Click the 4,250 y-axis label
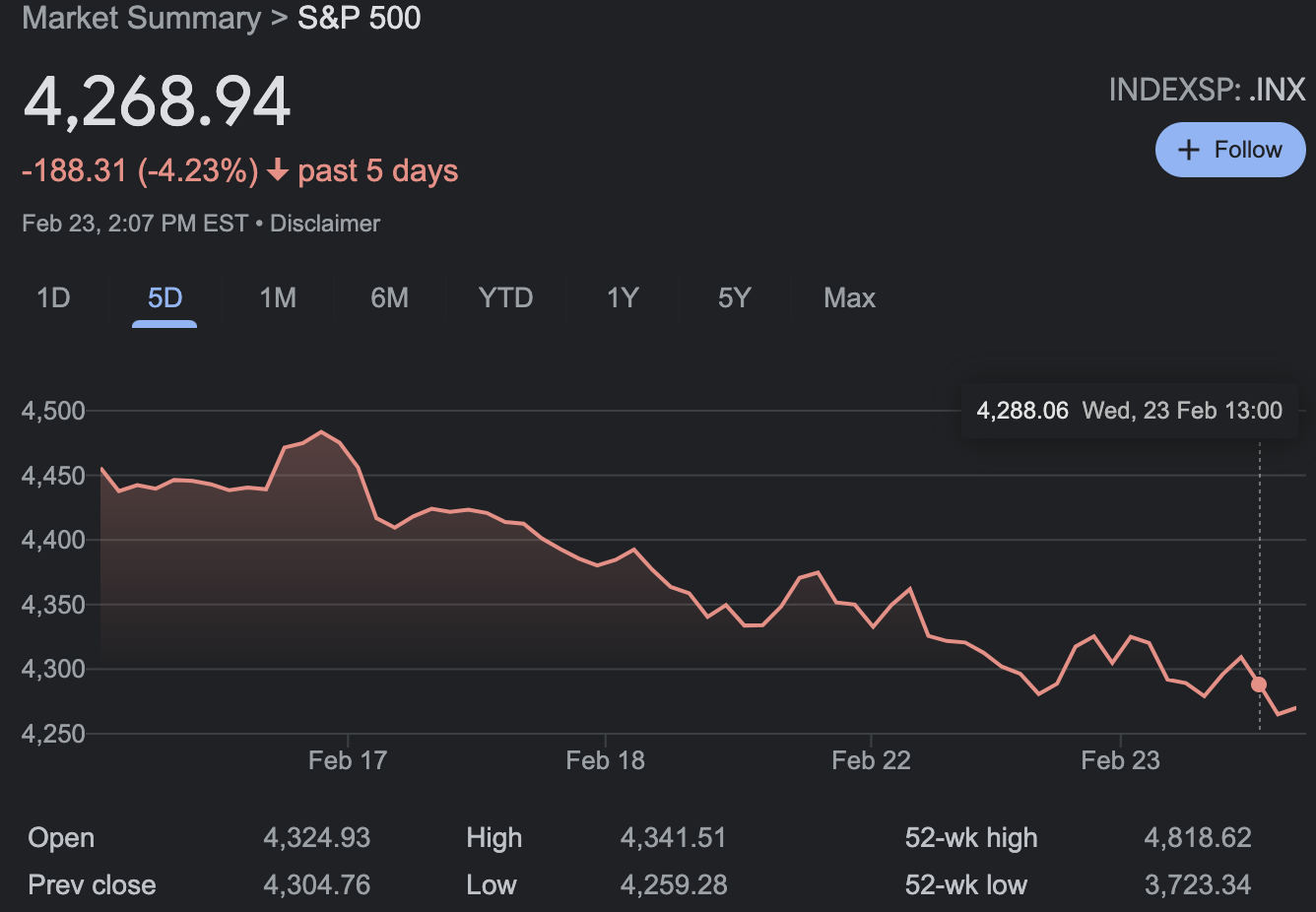1316x912 pixels. tap(54, 734)
